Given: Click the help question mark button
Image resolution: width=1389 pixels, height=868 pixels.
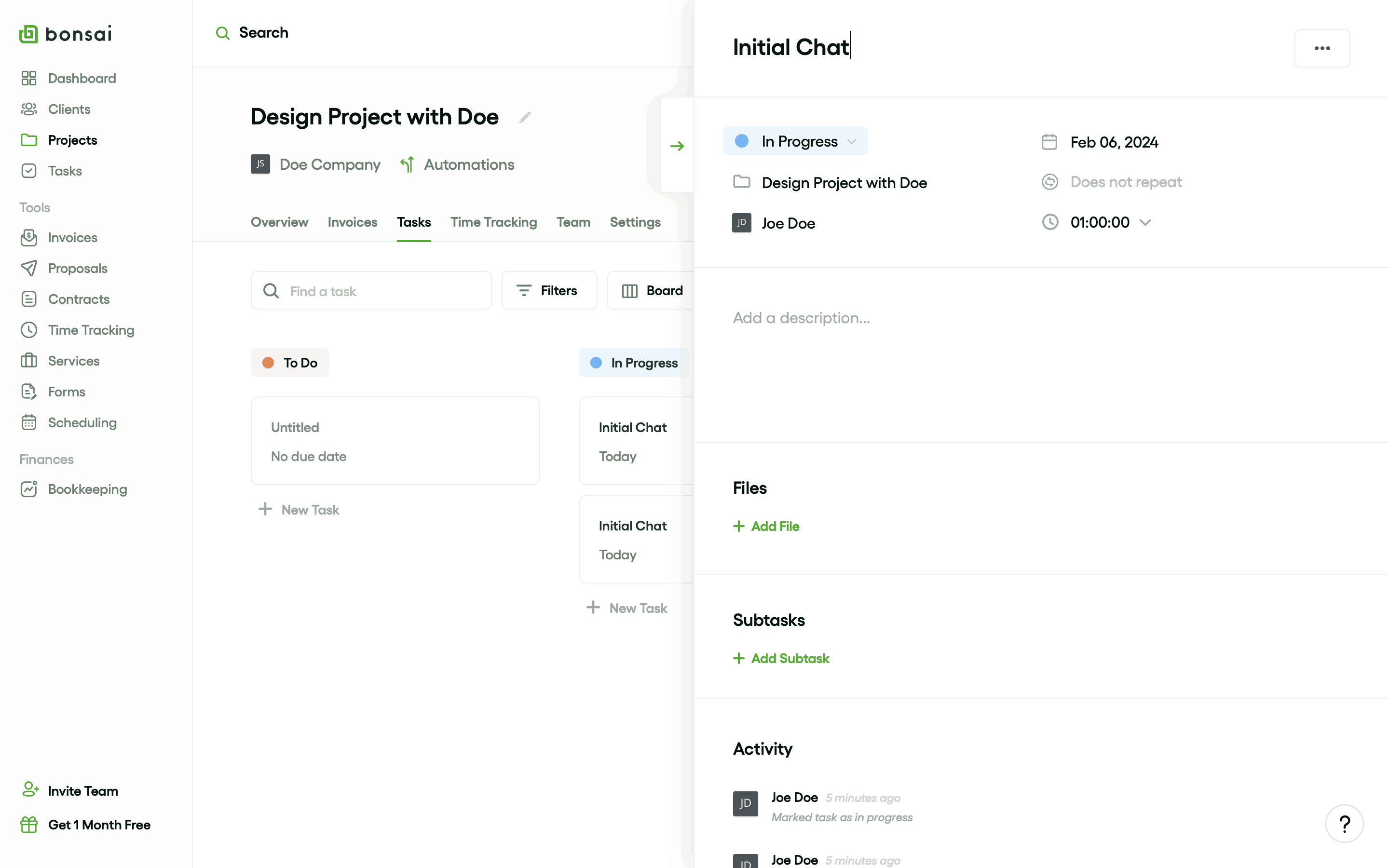Looking at the screenshot, I should coord(1344,824).
